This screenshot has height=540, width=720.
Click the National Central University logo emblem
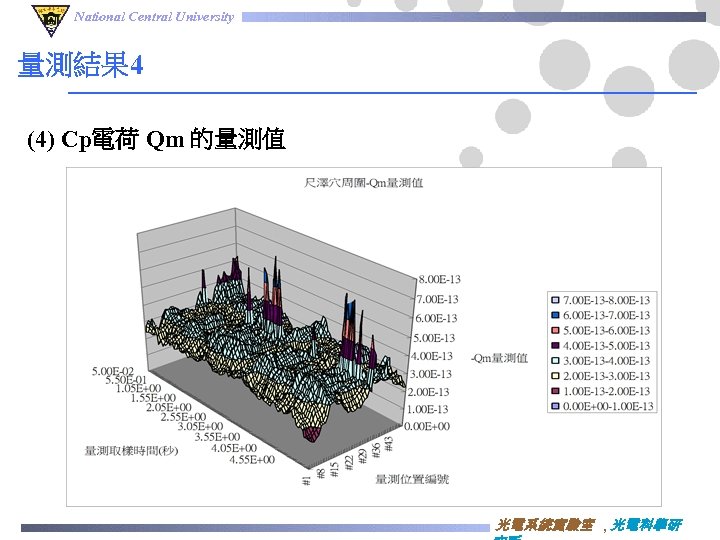(x=50, y=19)
